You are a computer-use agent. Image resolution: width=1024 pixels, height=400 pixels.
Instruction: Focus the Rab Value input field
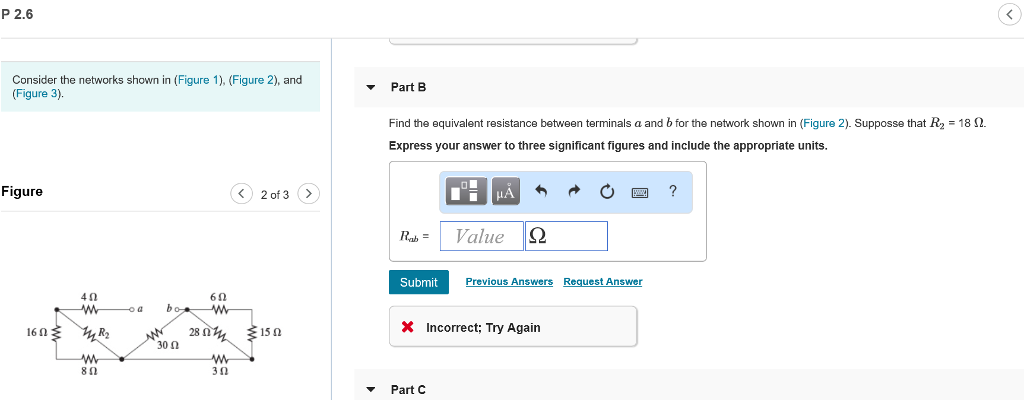click(x=482, y=236)
